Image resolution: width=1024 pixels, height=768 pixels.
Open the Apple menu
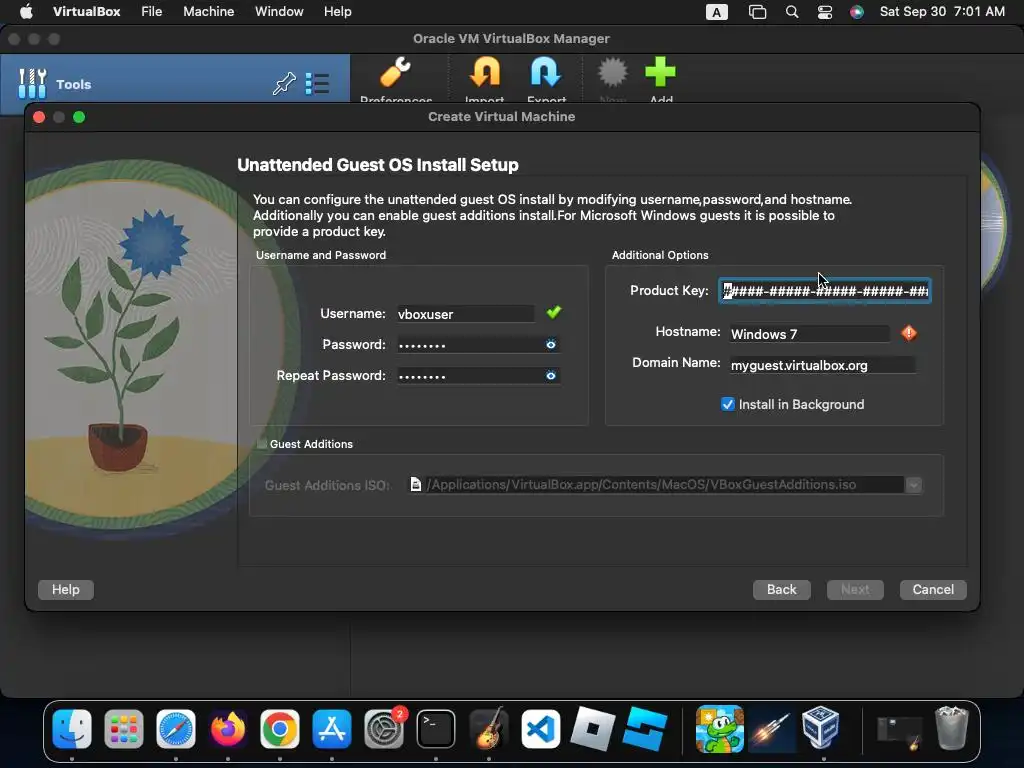(25, 11)
